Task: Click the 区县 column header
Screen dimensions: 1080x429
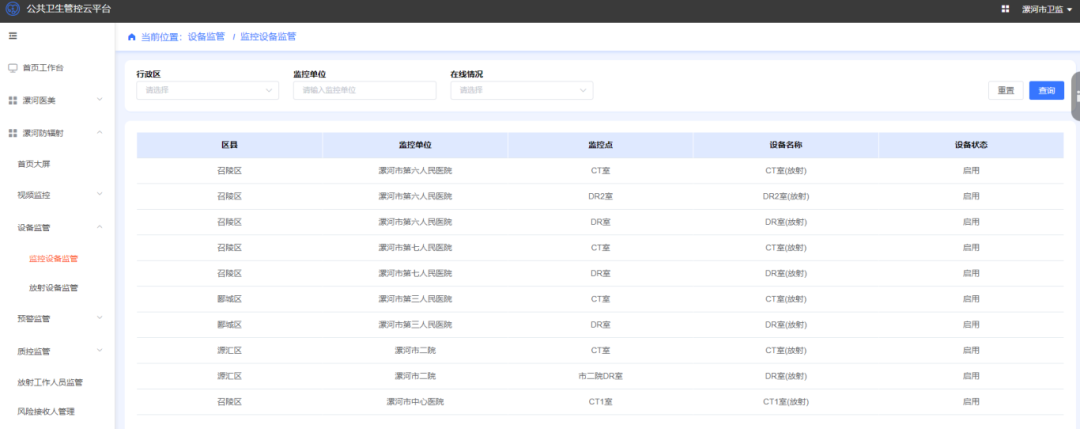Action: pos(229,145)
